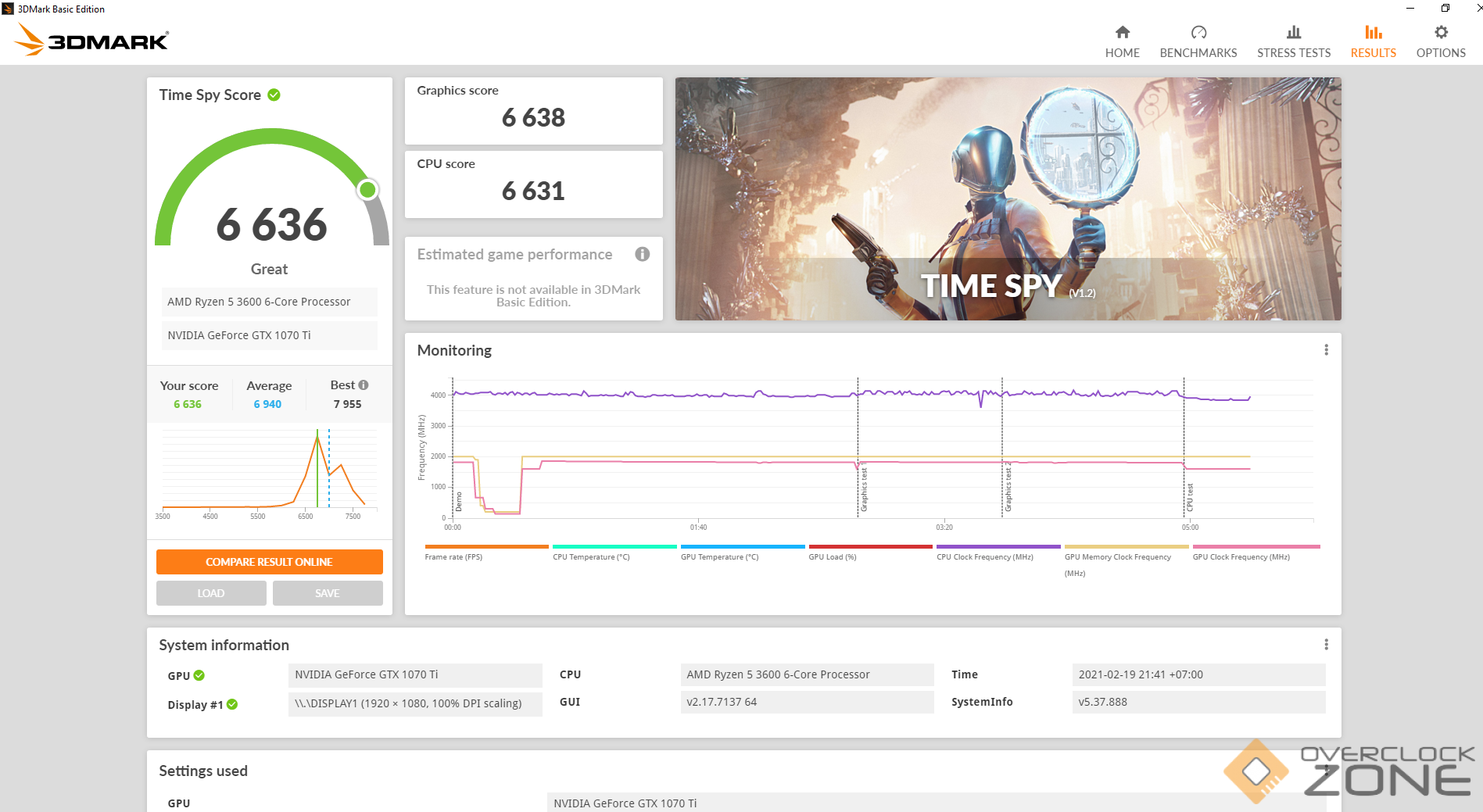Click the Graphics score value 6 638
Screen dimensions: 1483x812
[x=533, y=117]
